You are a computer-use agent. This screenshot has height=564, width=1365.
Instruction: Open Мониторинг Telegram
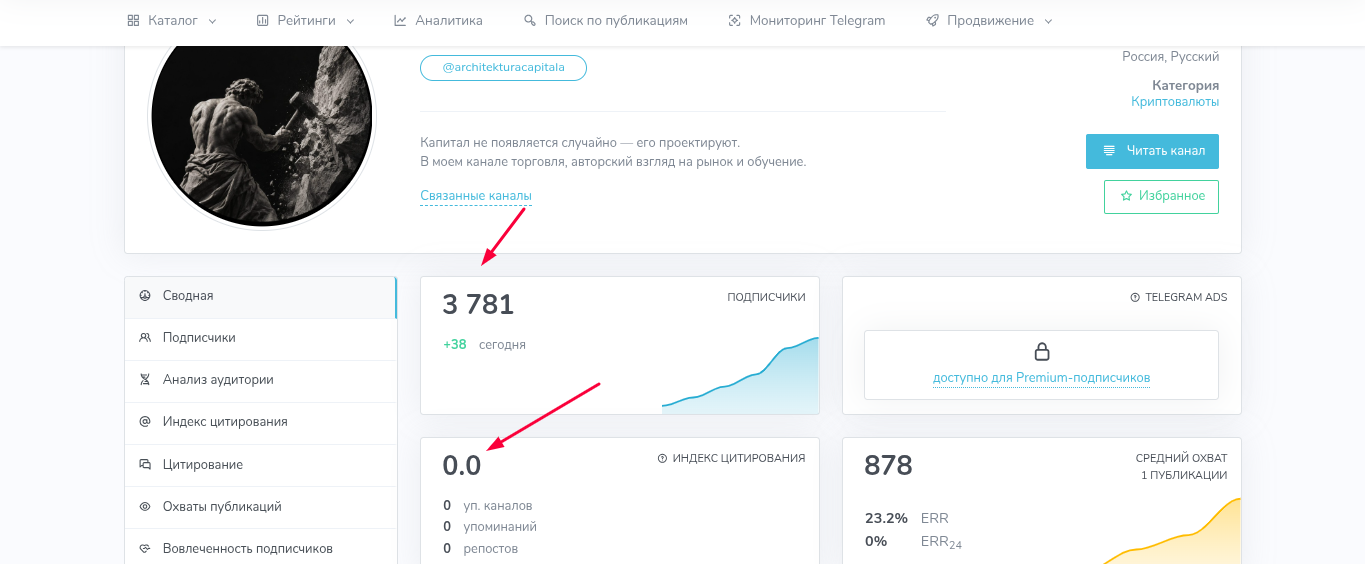click(806, 20)
